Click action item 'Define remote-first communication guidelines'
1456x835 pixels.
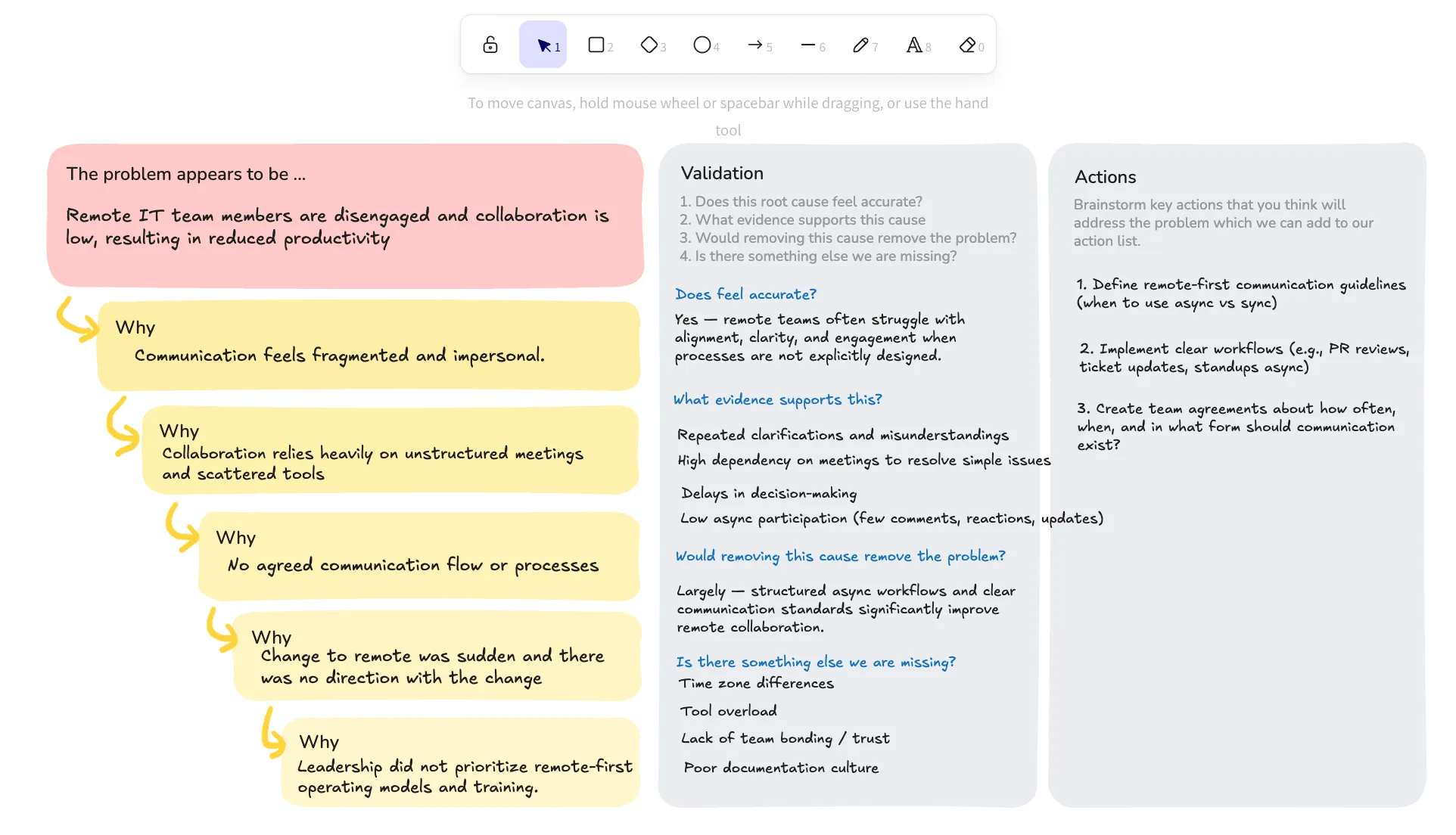point(1240,293)
